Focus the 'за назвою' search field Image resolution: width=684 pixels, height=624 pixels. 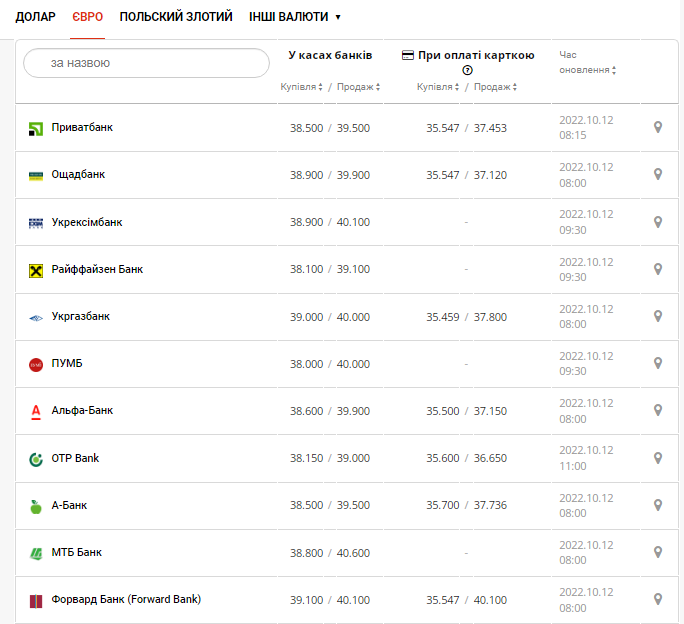147,63
